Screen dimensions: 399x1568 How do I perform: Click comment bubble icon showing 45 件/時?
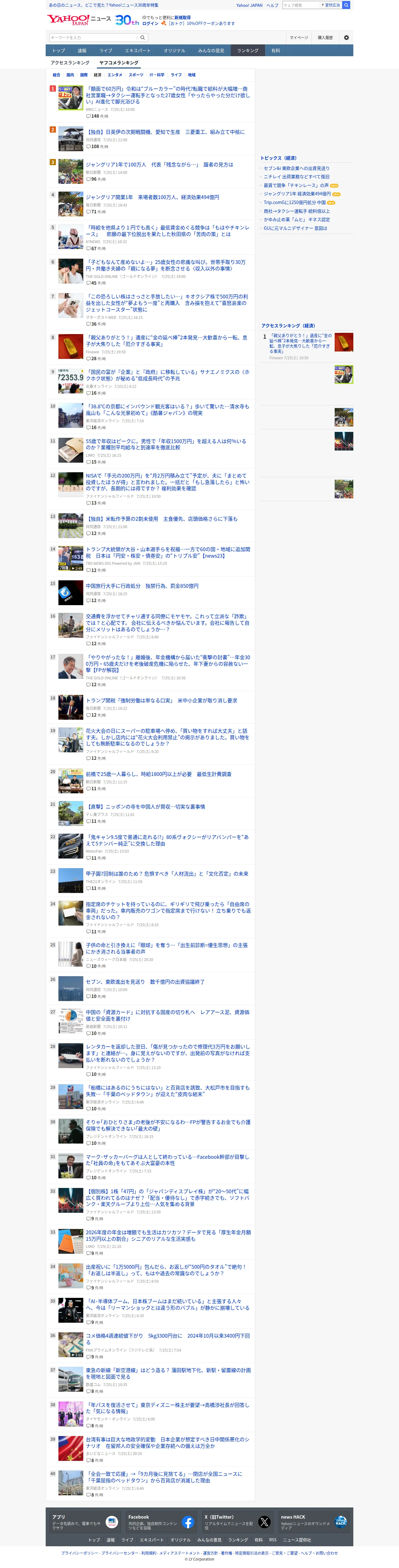88,283
